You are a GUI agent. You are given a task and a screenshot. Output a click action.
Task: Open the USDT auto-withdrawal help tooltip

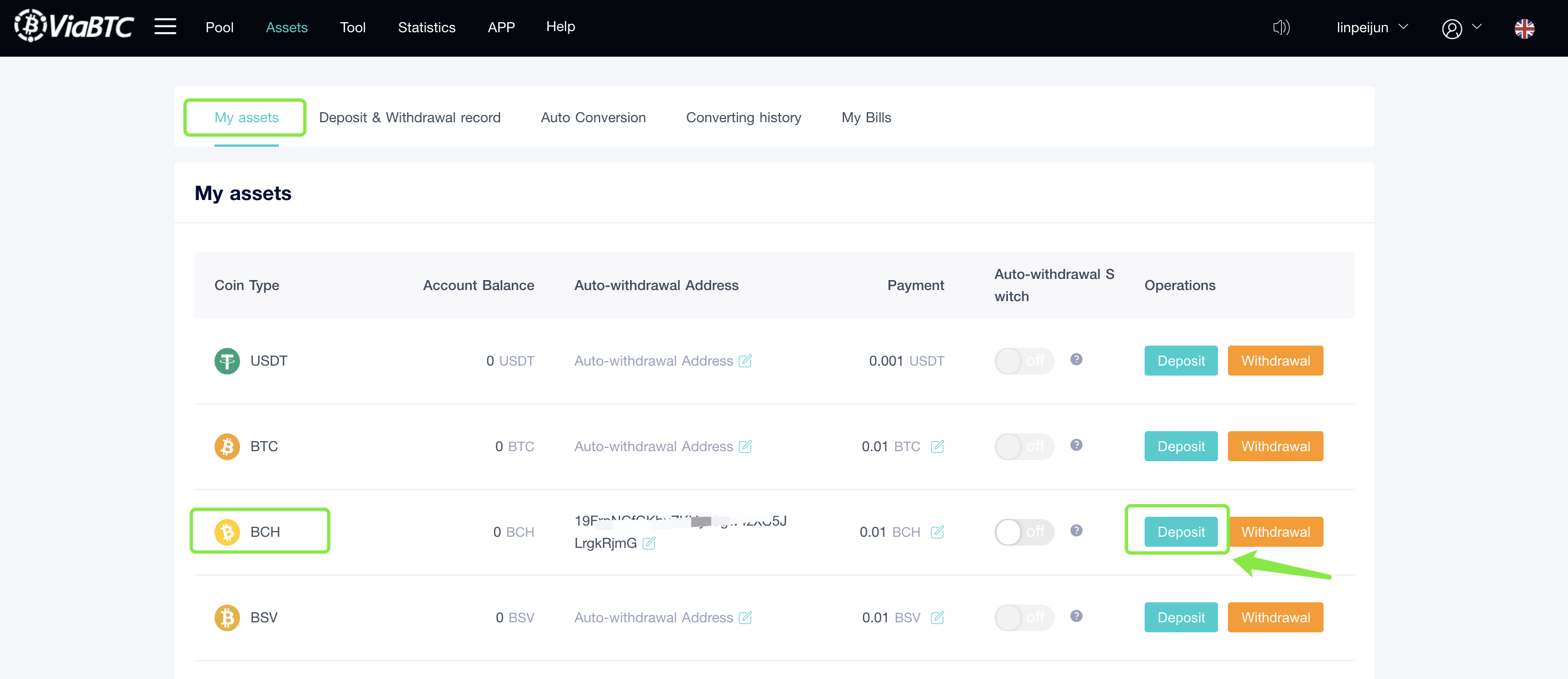[x=1076, y=360]
